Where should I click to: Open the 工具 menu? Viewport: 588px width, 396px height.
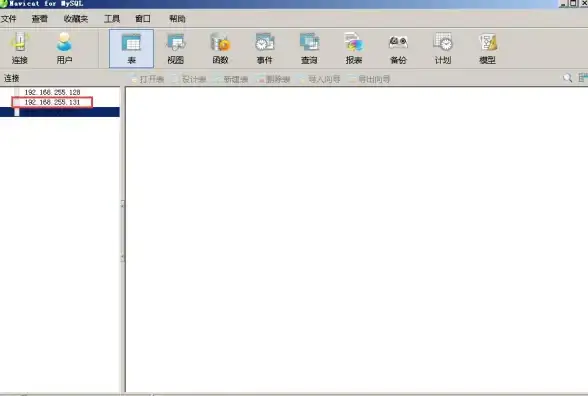(x=112, y=18)
